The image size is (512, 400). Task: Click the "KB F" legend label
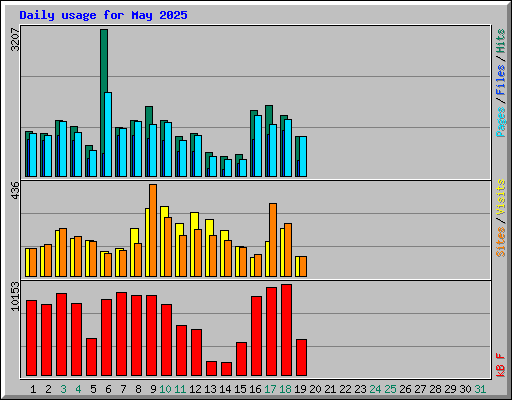500,365
